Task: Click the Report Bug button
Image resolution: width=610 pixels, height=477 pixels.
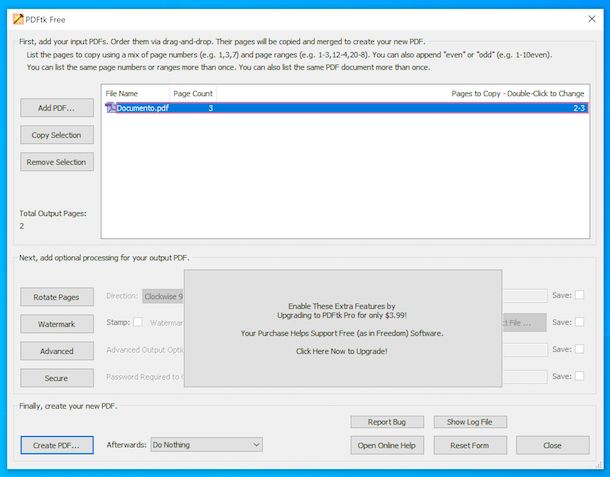Action: click(x=387, y=422)
